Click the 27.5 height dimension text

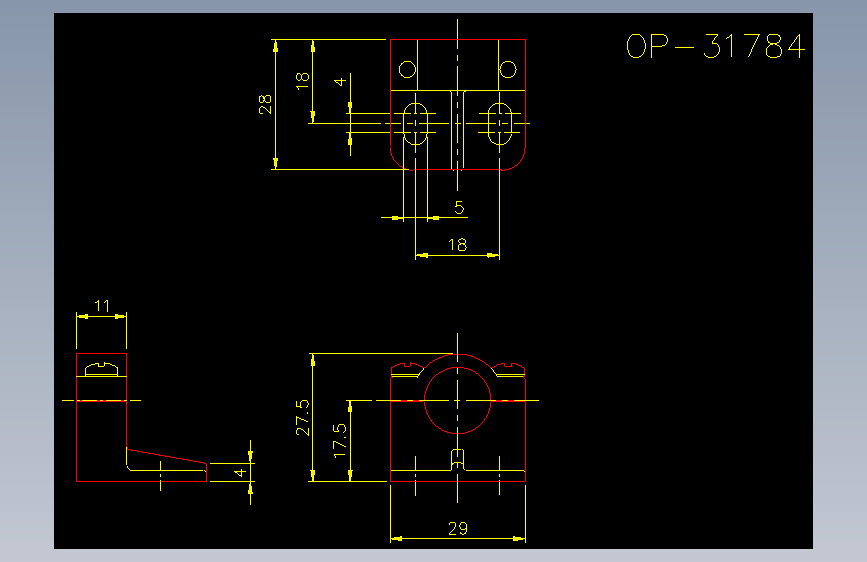click(302, 418)
